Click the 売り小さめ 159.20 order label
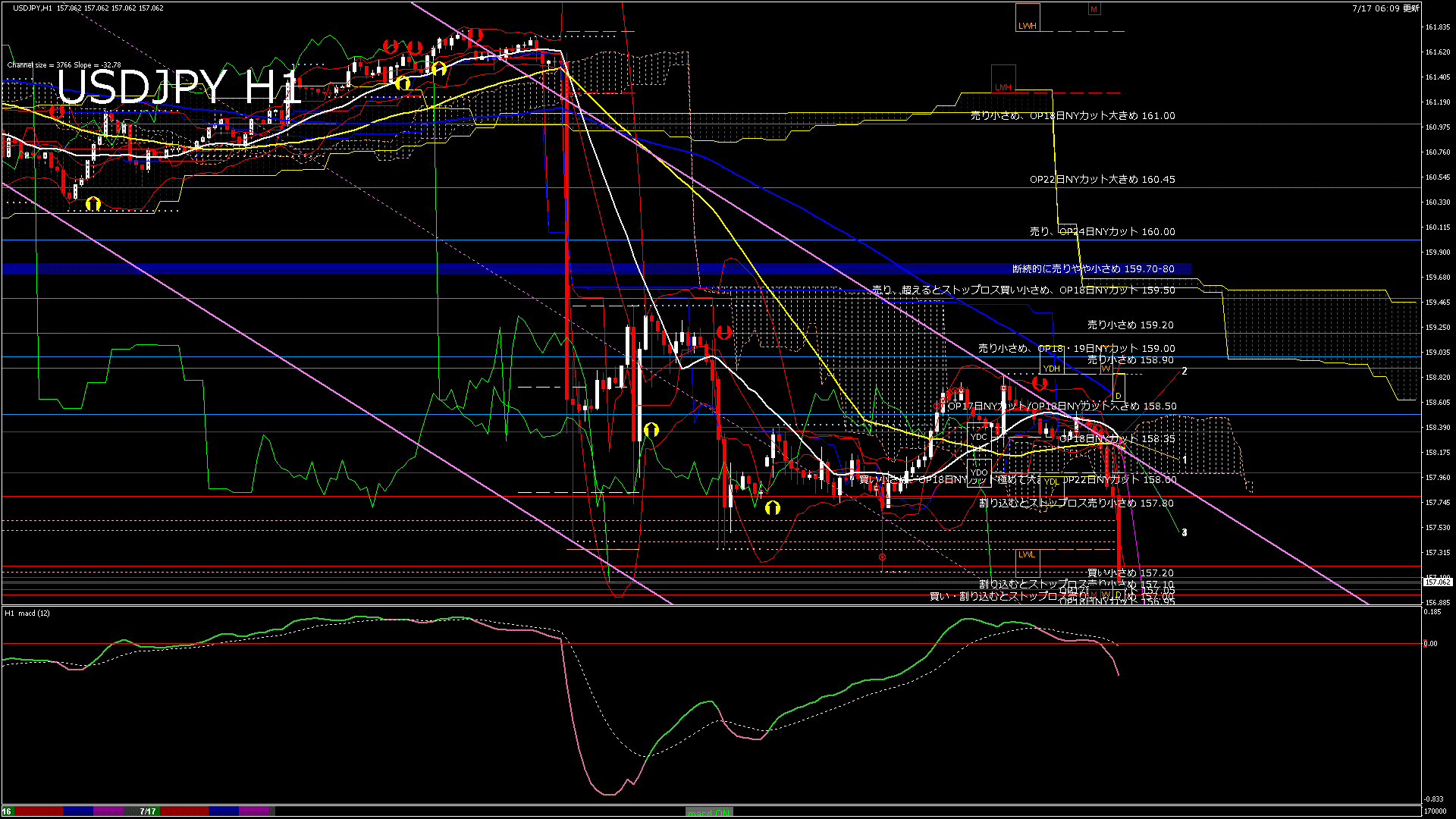 (1130, 325)
